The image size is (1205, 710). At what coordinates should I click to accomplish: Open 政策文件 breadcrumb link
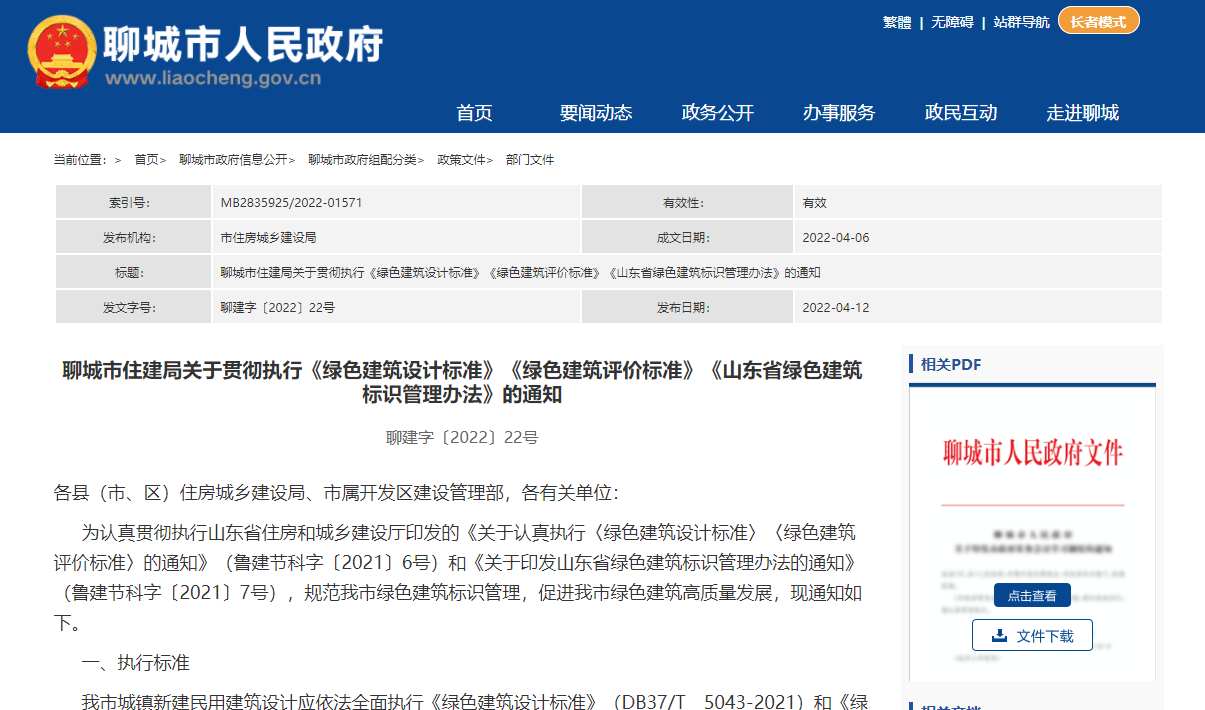[x=461, y=160]
